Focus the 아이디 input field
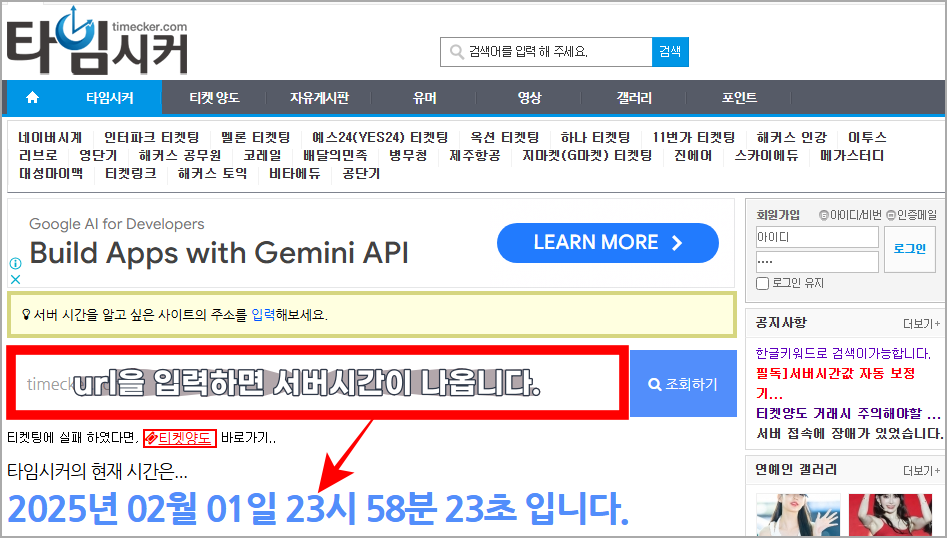Viewport: 947px width, 538px height. 817,237
